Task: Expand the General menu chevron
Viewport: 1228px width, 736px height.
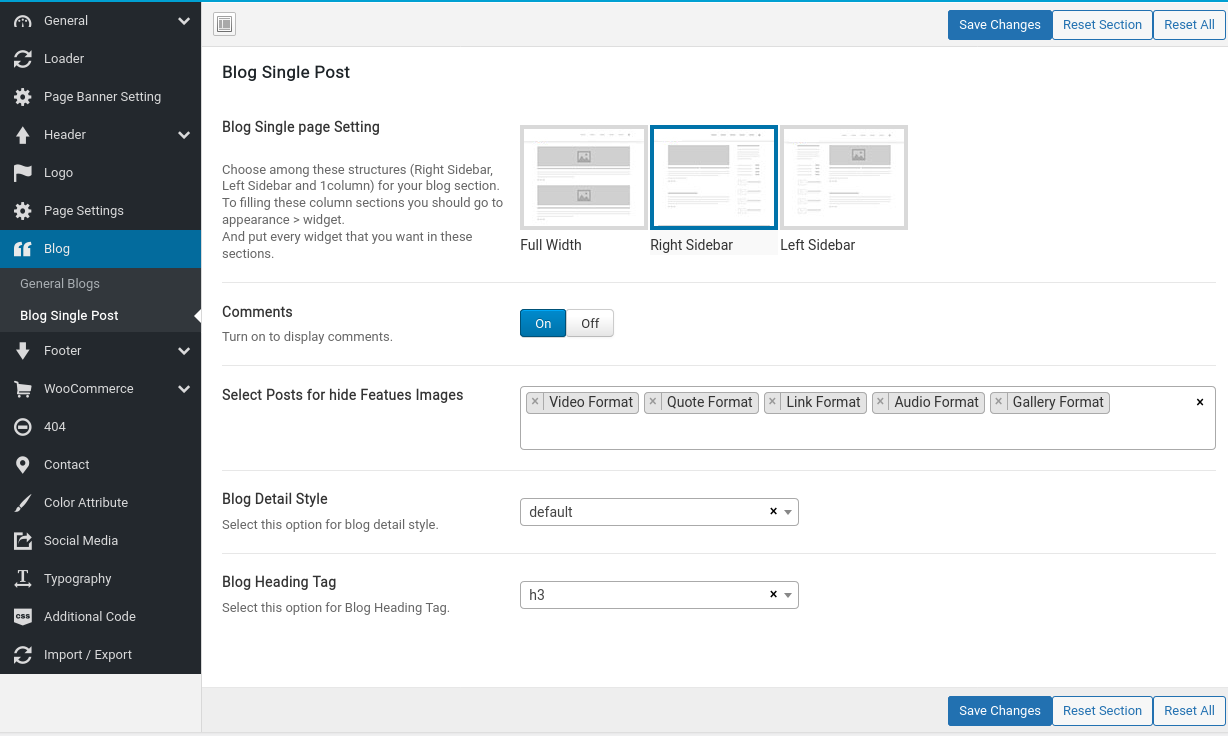Action: [184, 21]
